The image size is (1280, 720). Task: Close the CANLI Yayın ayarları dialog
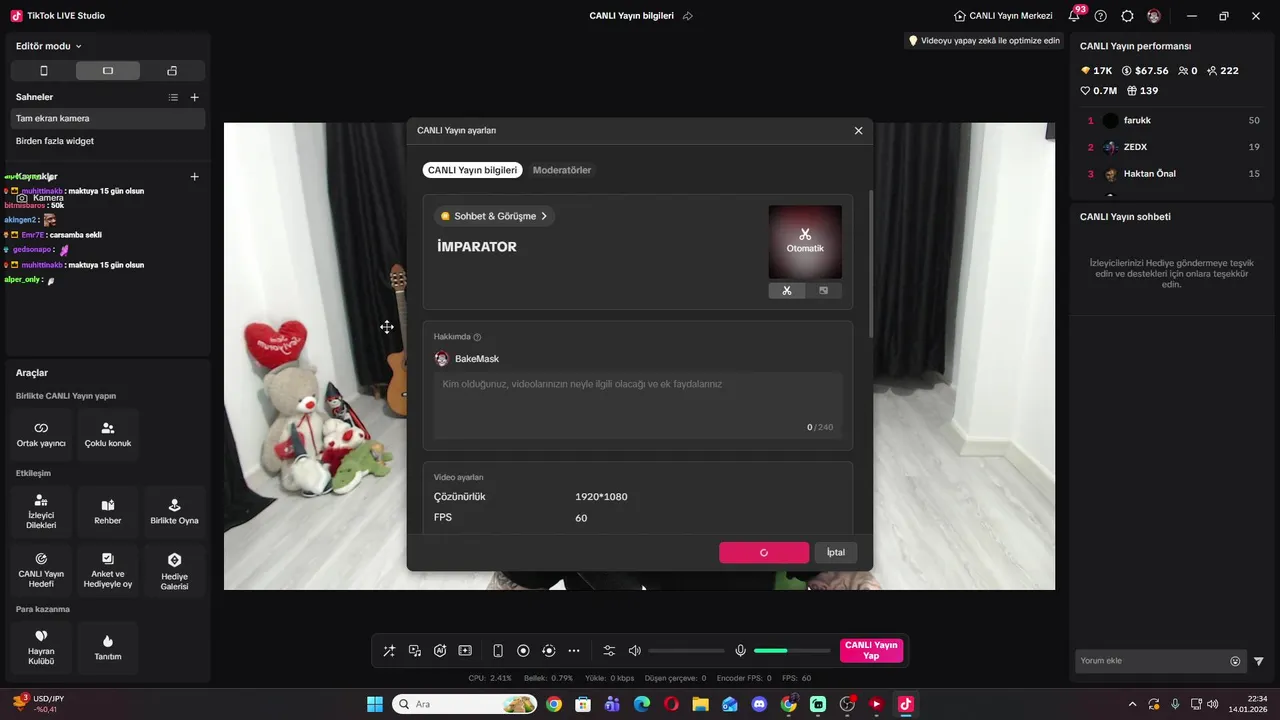[858, 130]
